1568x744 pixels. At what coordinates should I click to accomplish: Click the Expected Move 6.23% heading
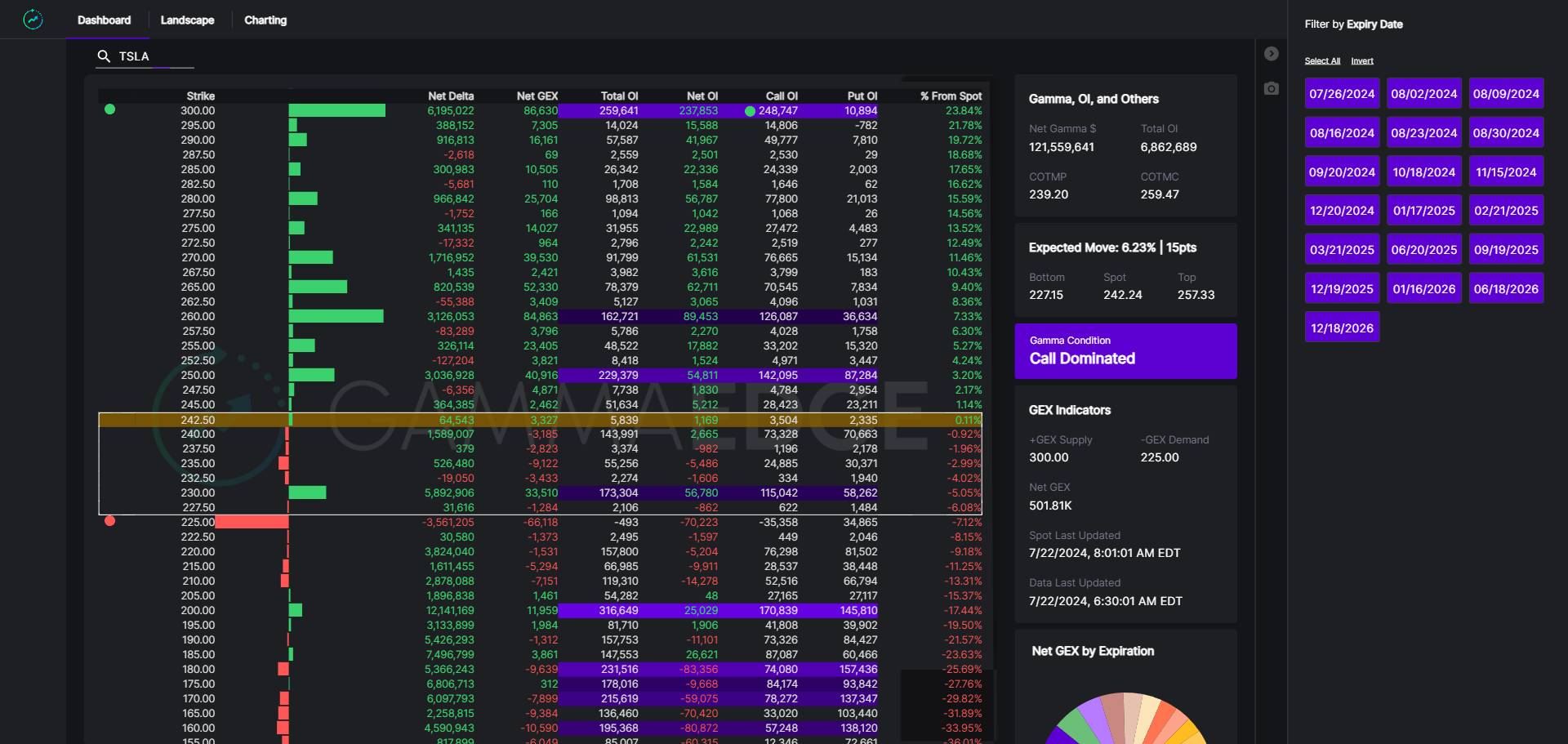coord(1112,247)
